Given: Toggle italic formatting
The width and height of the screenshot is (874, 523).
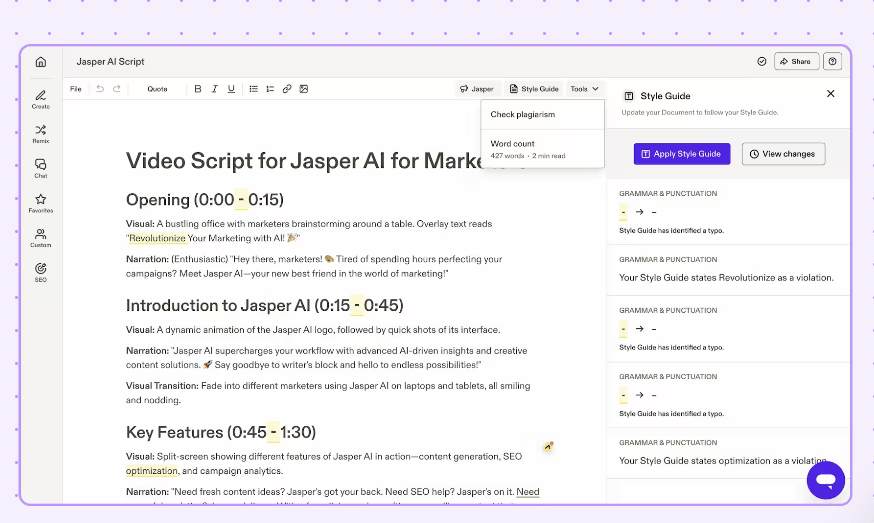Looking at the screenshot, I should (x=215, y=89).
